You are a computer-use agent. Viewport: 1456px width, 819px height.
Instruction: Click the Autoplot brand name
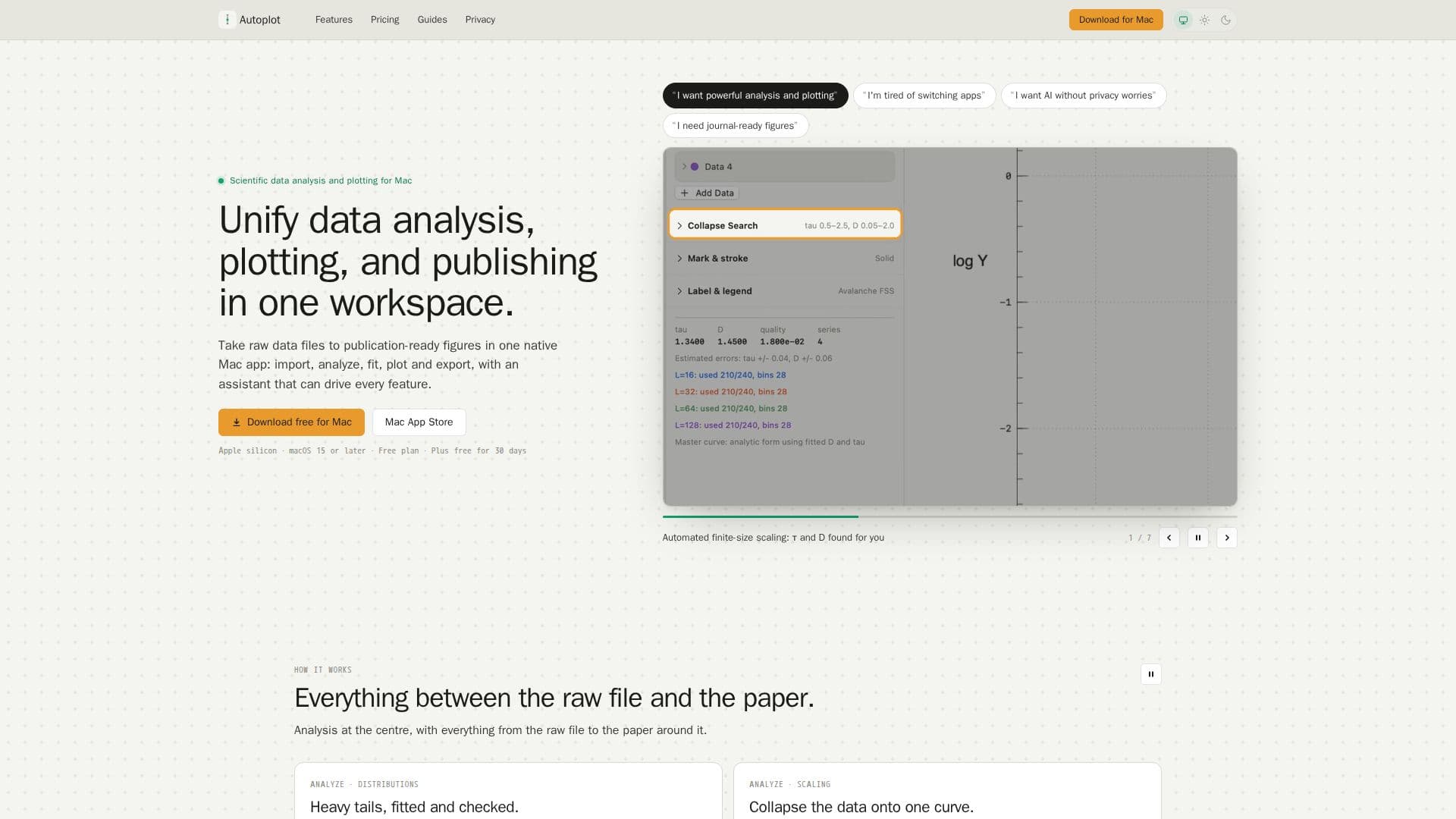260,20
